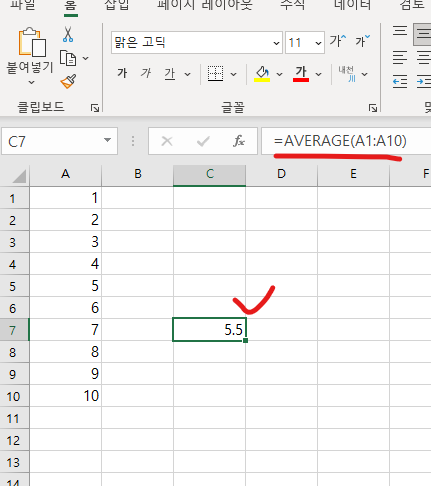Select row 1 header
This screenshot has width=431, height=486.
tap(14, 198)
